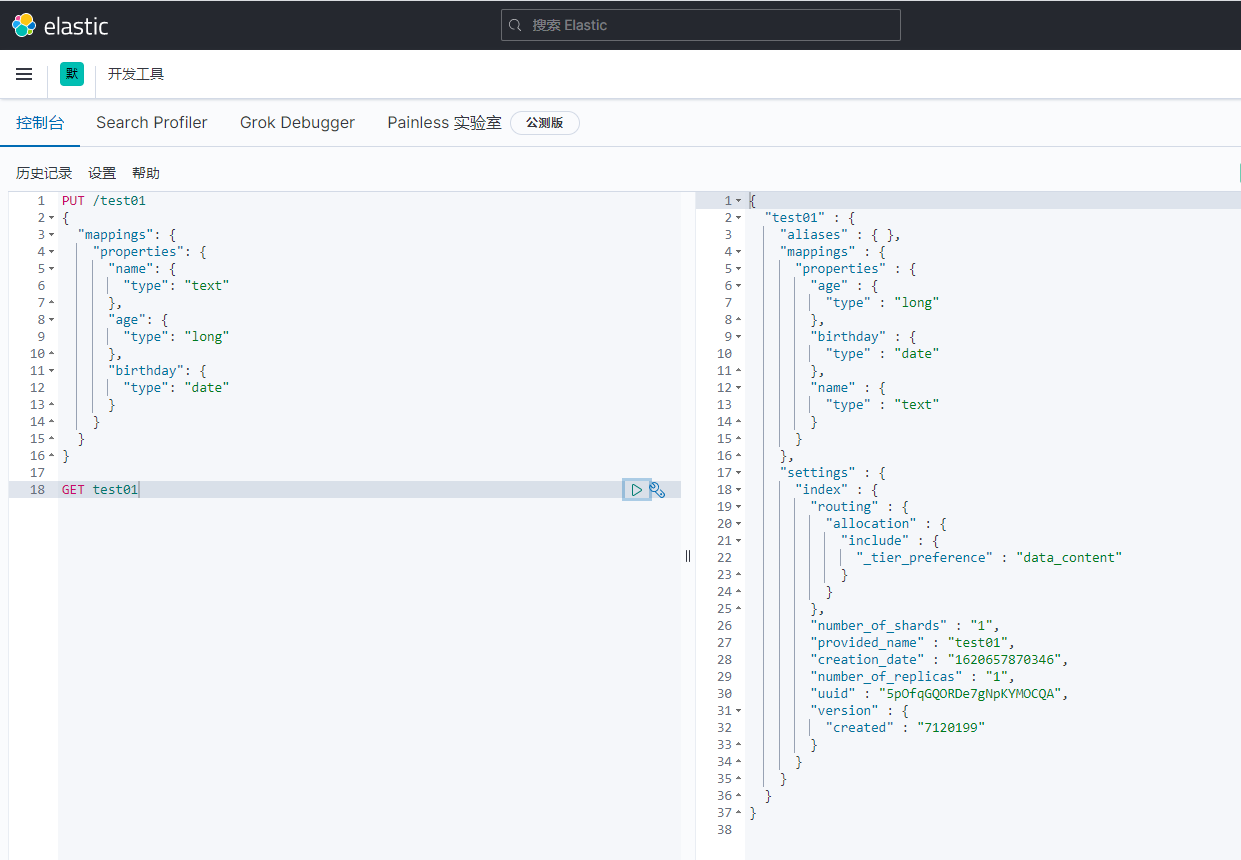Viewport: 1241px width, 860px height.
Task: Click the "number_of_shards" response line
Action: pyautogui.click(x=905, y=626)
